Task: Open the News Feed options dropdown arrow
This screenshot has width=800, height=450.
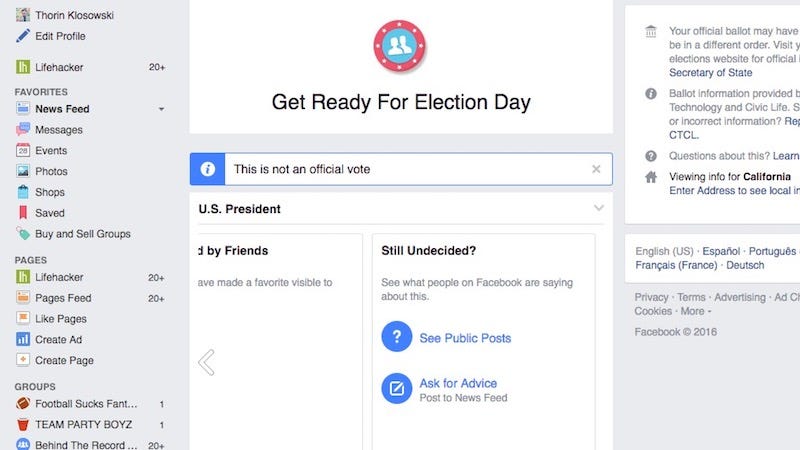Action: tap(161, 109)
